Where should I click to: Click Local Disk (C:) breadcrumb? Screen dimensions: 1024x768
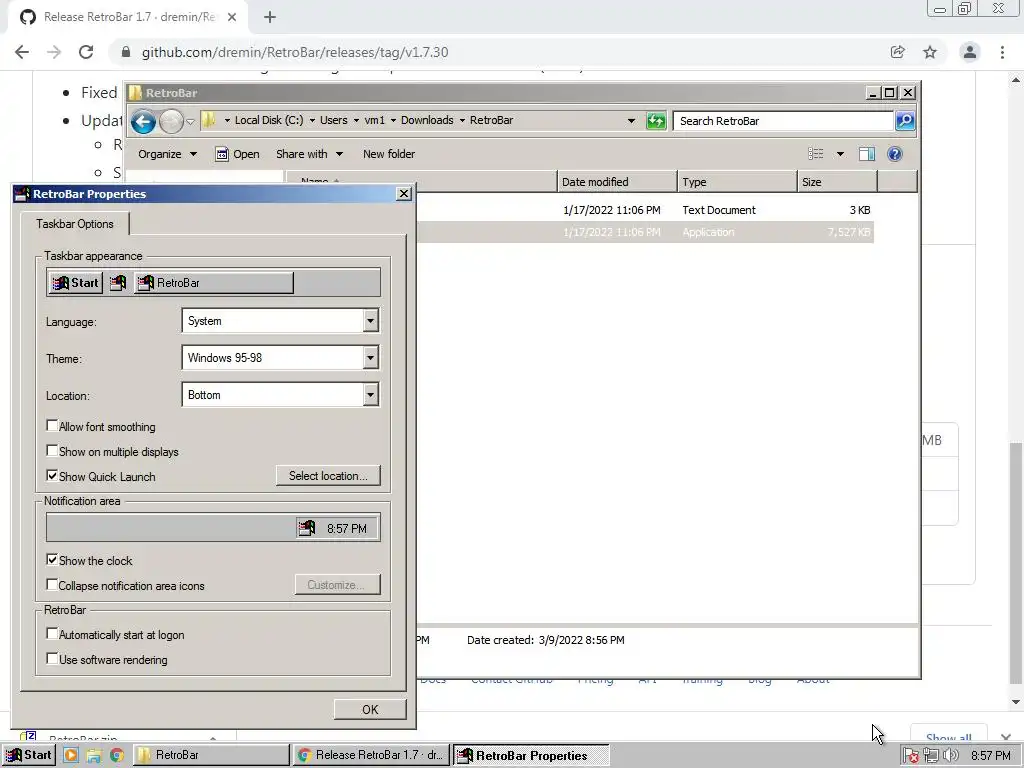[x=268, y=120]
